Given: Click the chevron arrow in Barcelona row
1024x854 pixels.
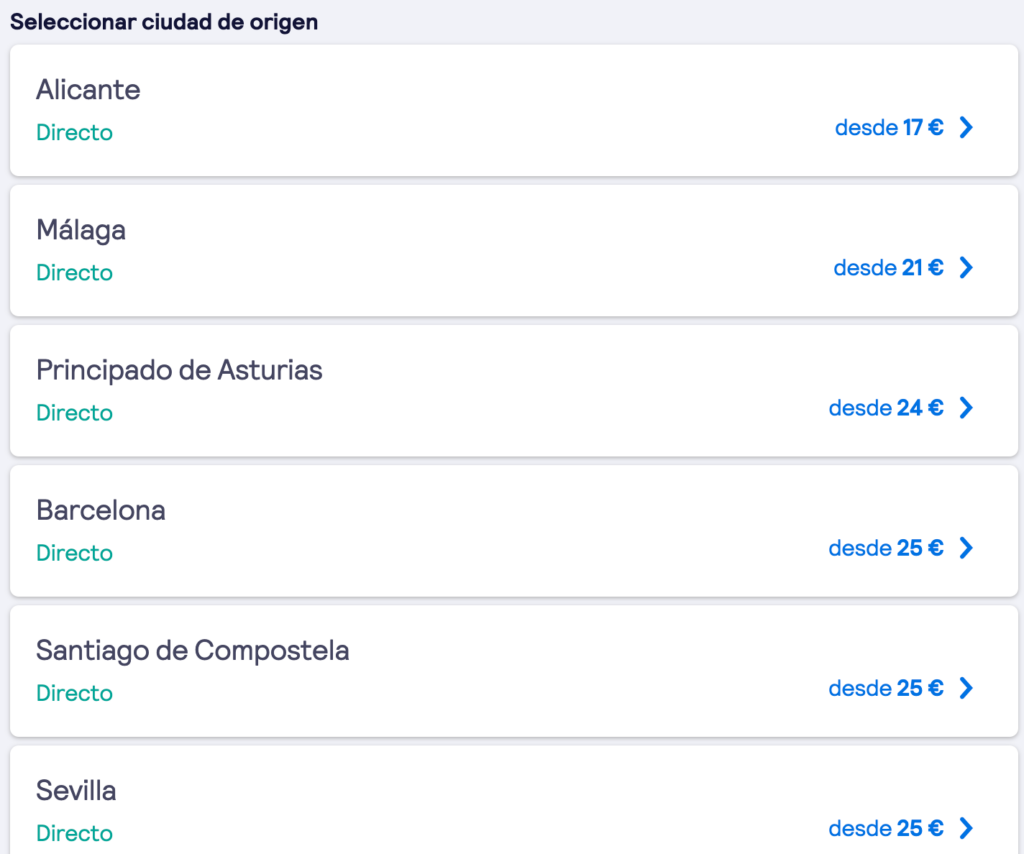Looking at the screenshot, I should (966, 548).
